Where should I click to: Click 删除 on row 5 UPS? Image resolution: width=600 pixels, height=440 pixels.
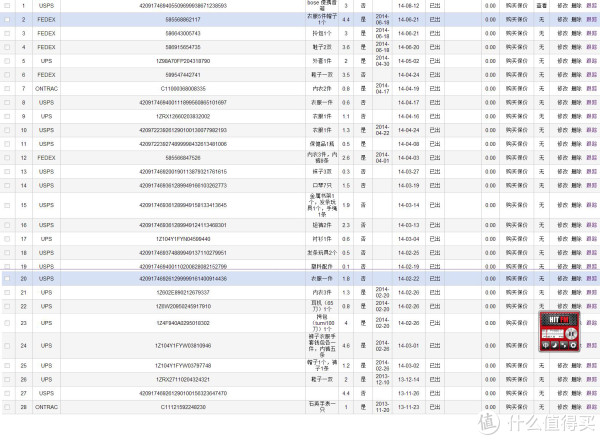pos(576,60)
